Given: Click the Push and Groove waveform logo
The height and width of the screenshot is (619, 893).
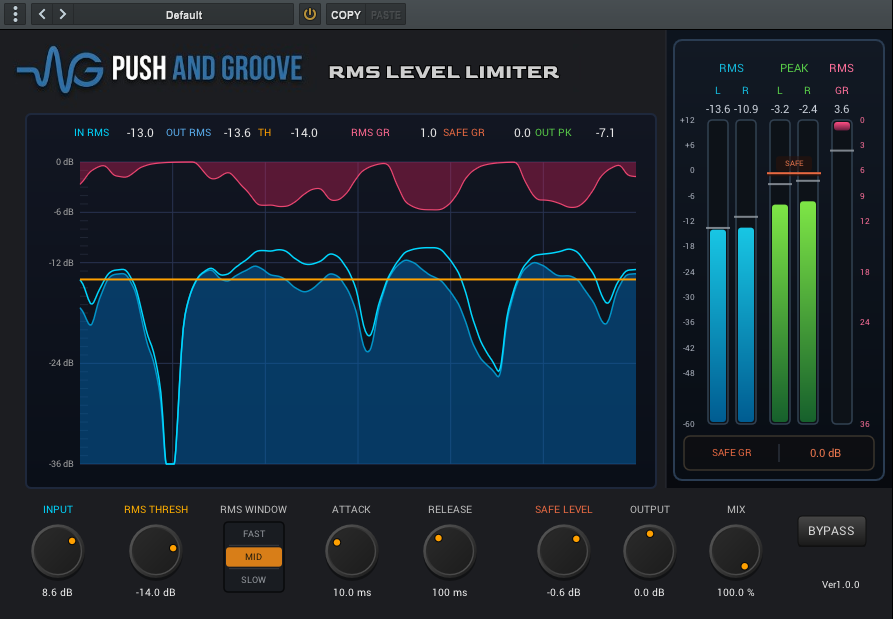Looking at the screenshot, I should pyautogui.click(x=60, y=69).
